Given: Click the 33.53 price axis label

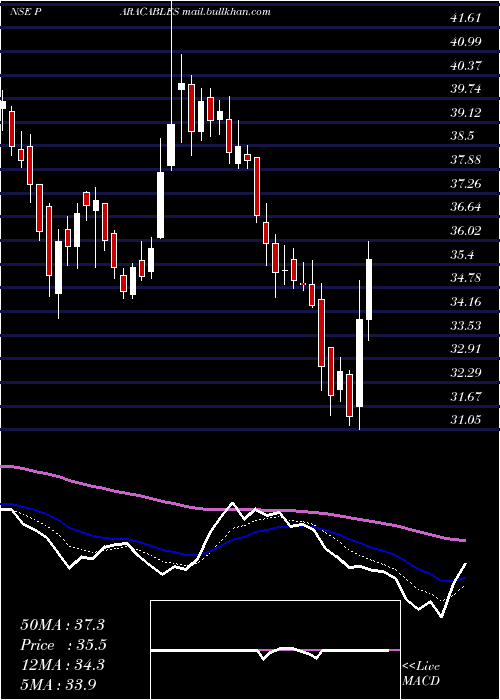Looking at the screenshot, I should [x=466, y=325].
